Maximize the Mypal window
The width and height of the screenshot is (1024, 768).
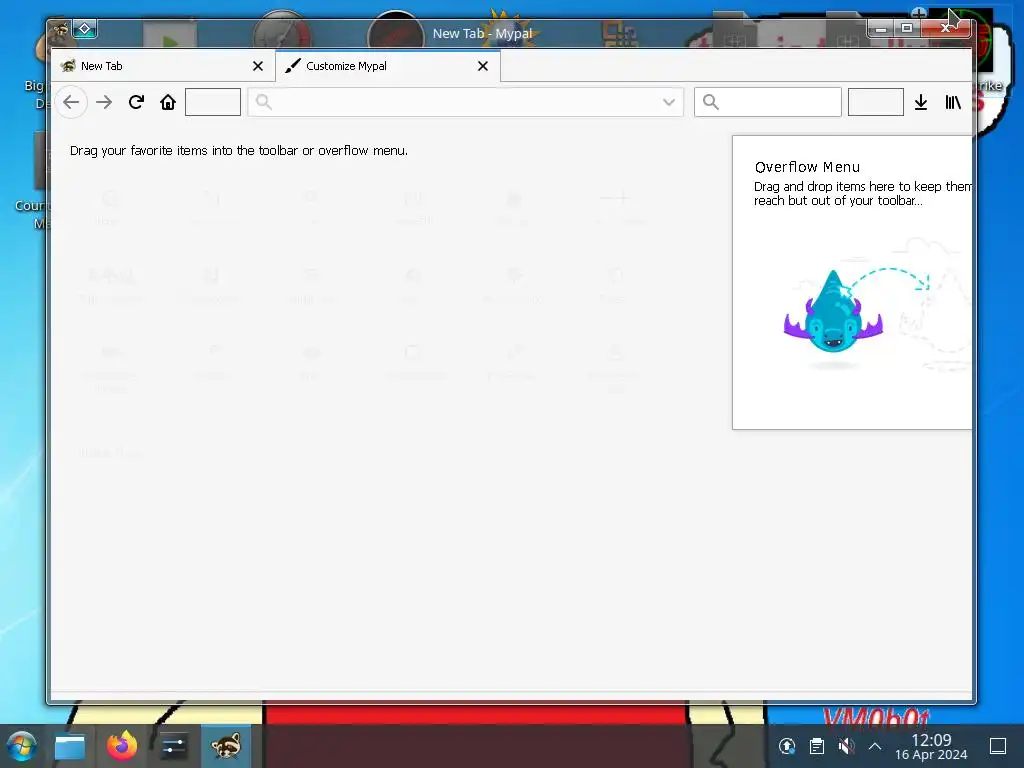tap(907, 28)
